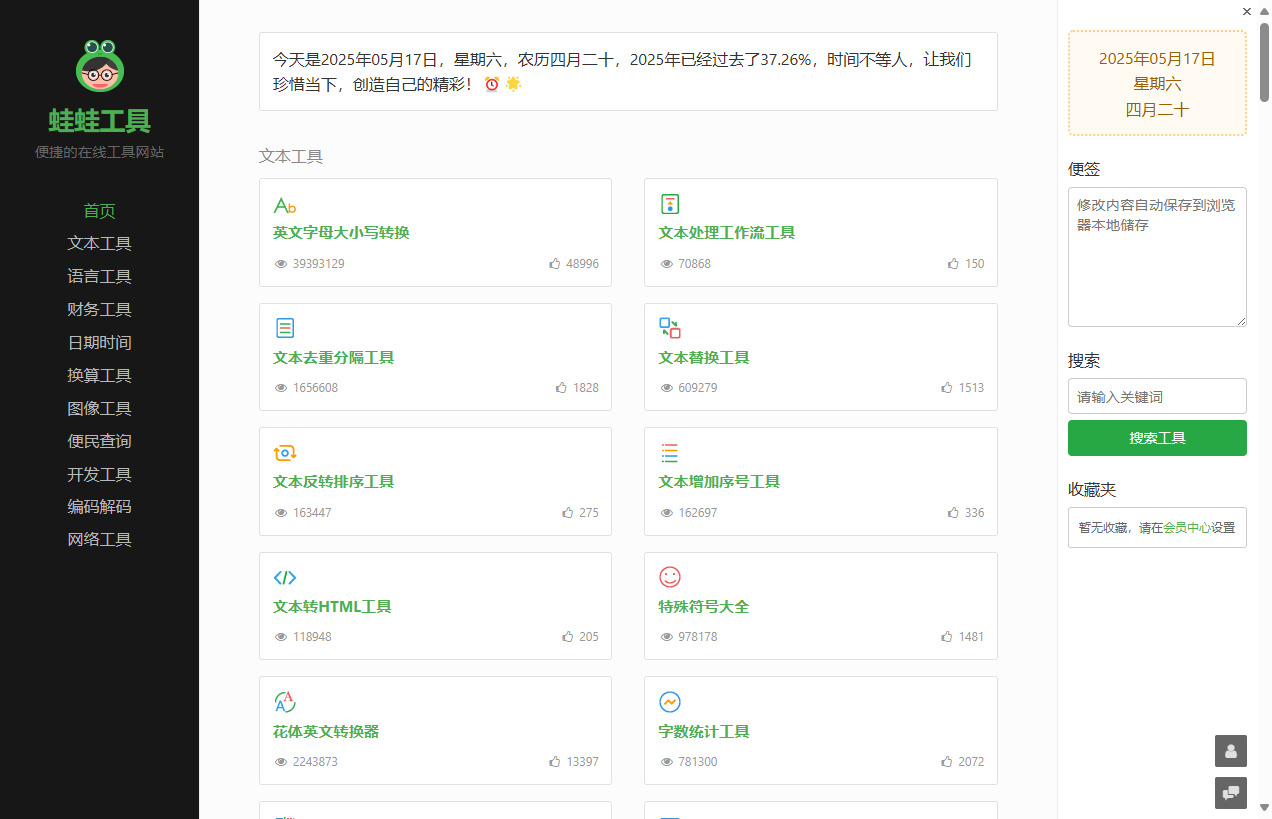
Task: Open 编码解码 from the sidebar
Action: click(x=99, y=506)
